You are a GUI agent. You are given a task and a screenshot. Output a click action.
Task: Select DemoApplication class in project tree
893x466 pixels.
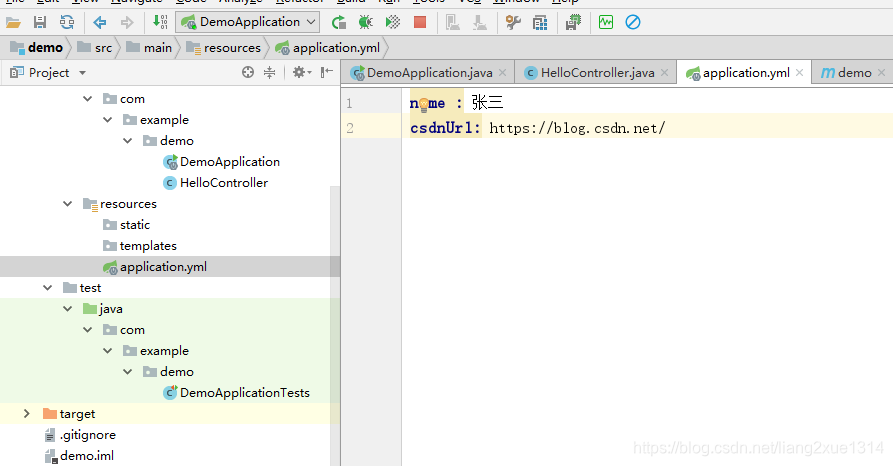(222, 162)
